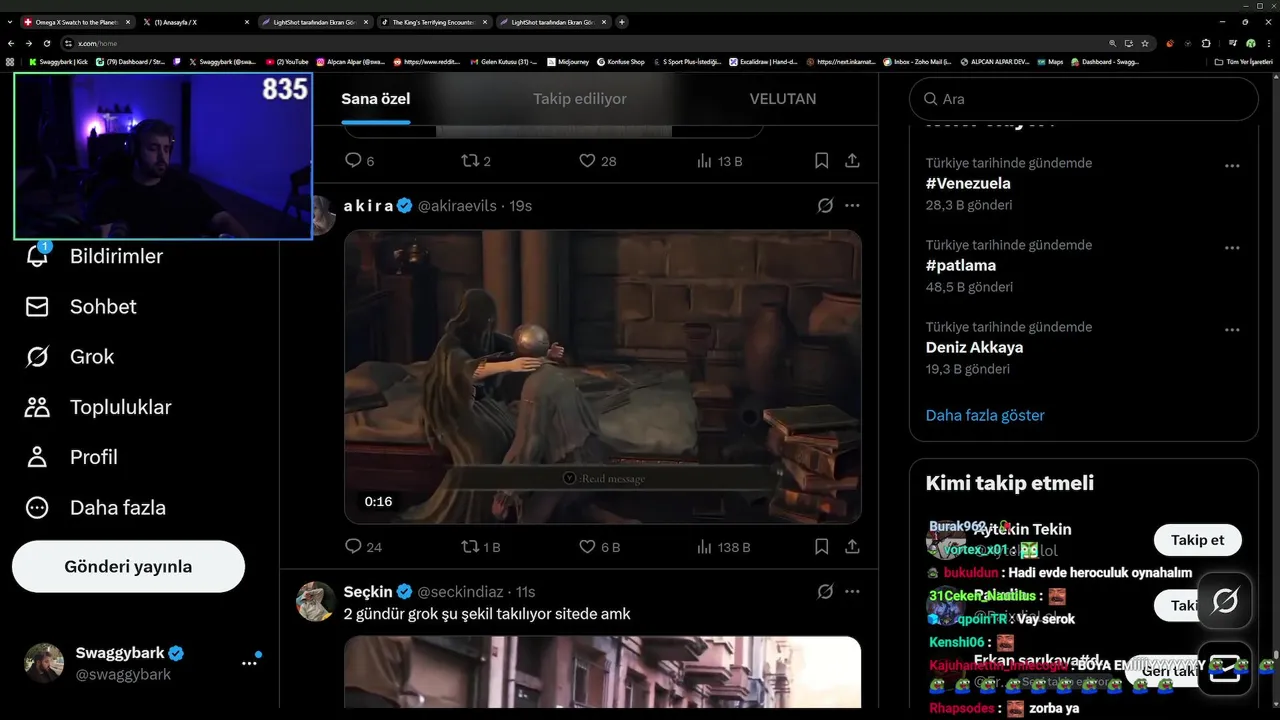This screenshot has height=720, width=1280.
Task: Reply to the top post with 6 comments
Action: click(x=352, y=160)
